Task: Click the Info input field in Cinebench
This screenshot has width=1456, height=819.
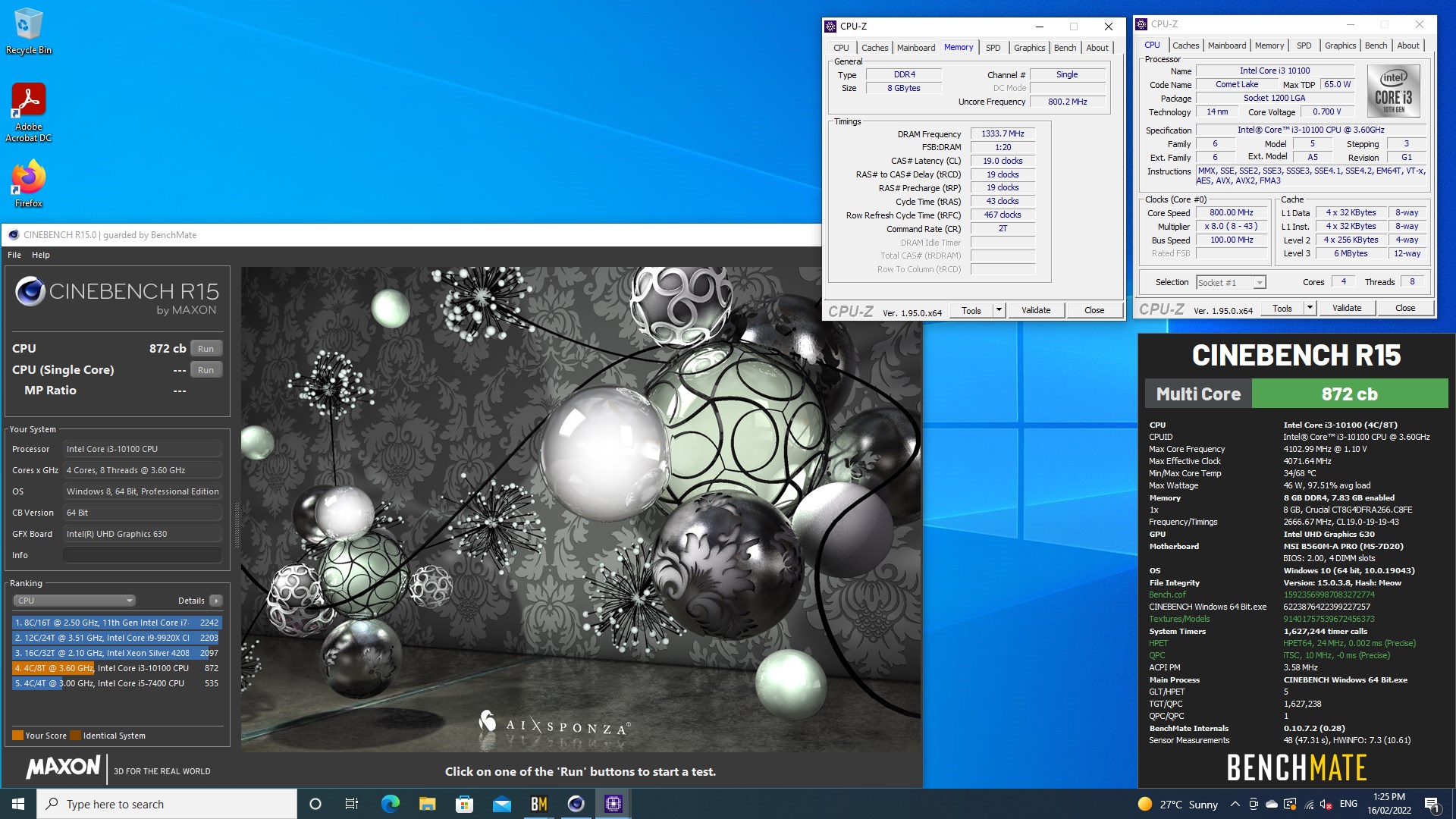Action: [x=143, y=555]
